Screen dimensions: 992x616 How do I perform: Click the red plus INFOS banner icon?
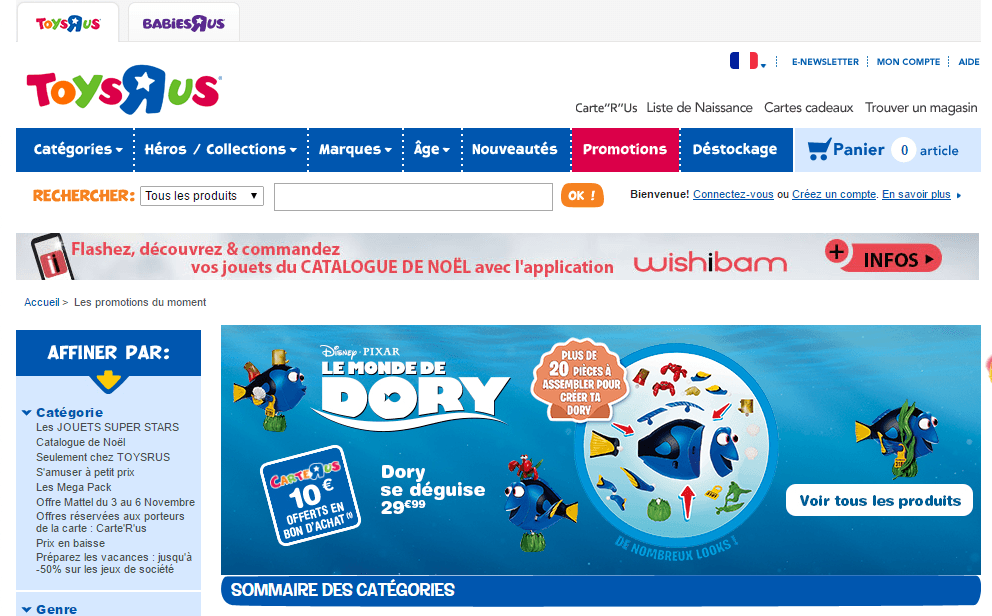883,257
